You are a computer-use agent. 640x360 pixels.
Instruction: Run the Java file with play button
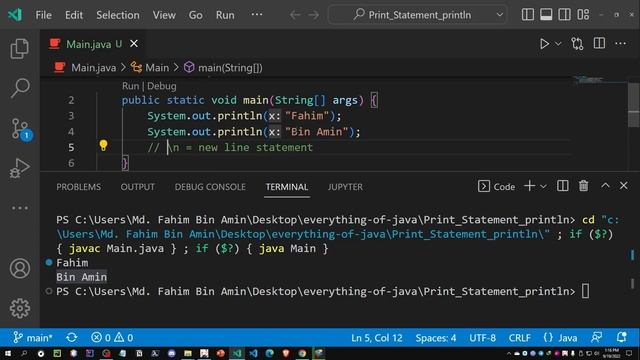point(544,44)
